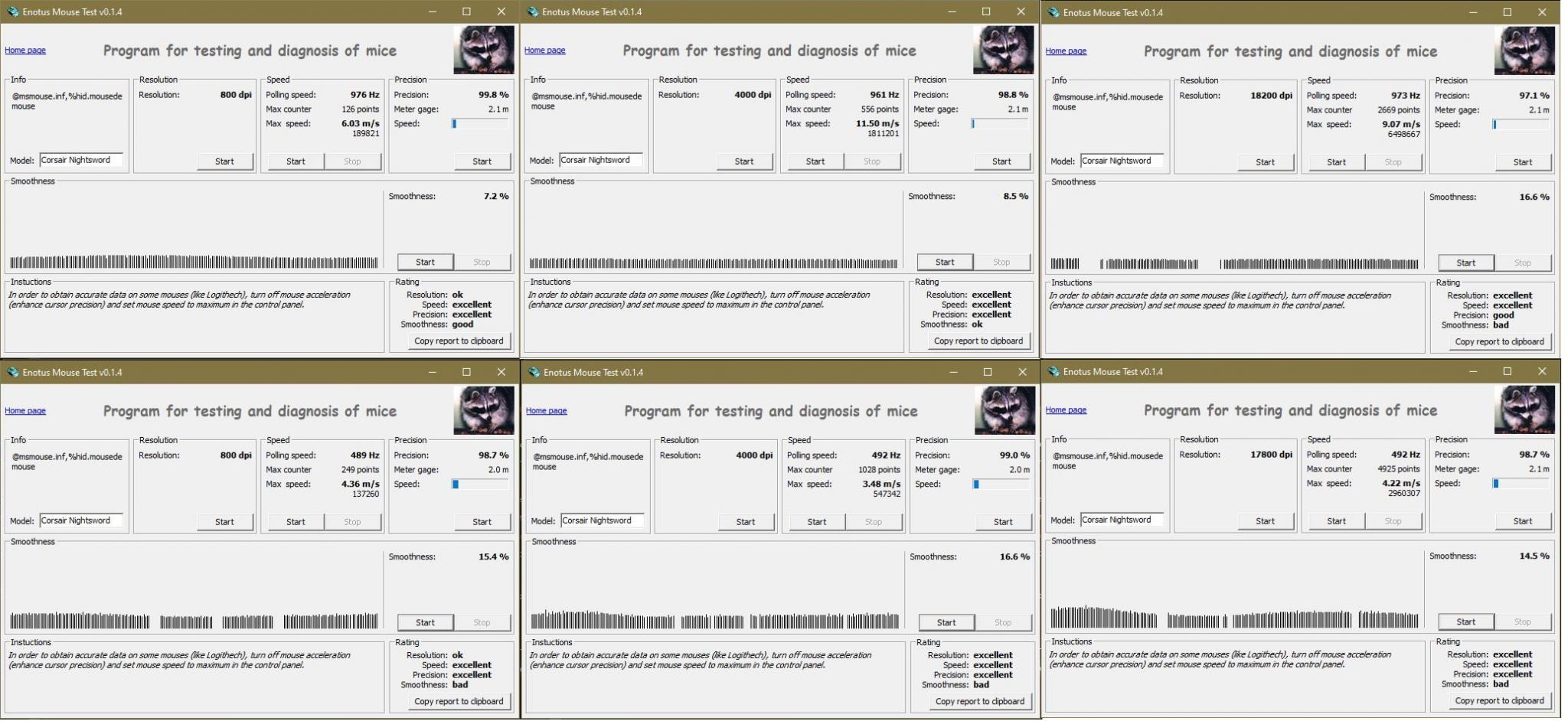Copy report to clipboard in the 18200 dpi window
The width and height of the screenshot is (1568, 721).
(x=1499, y=342)
